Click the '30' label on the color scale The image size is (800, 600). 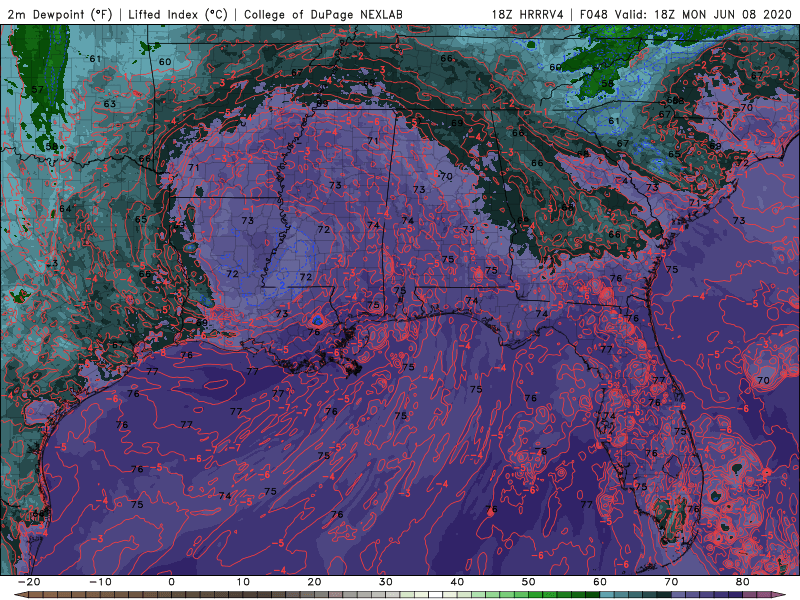pos(386,582)
